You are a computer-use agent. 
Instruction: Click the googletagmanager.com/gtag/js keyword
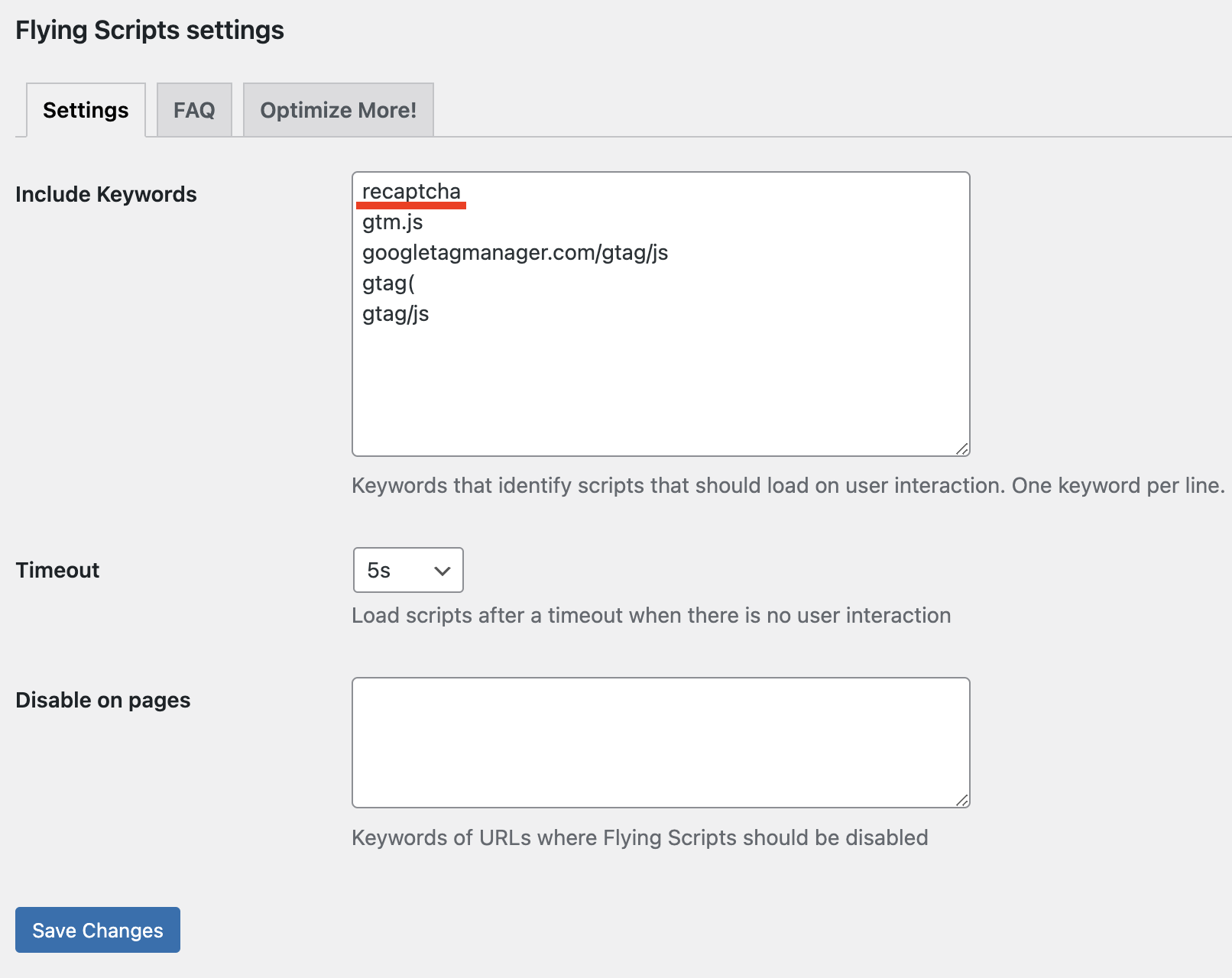[x=514, y=253]
